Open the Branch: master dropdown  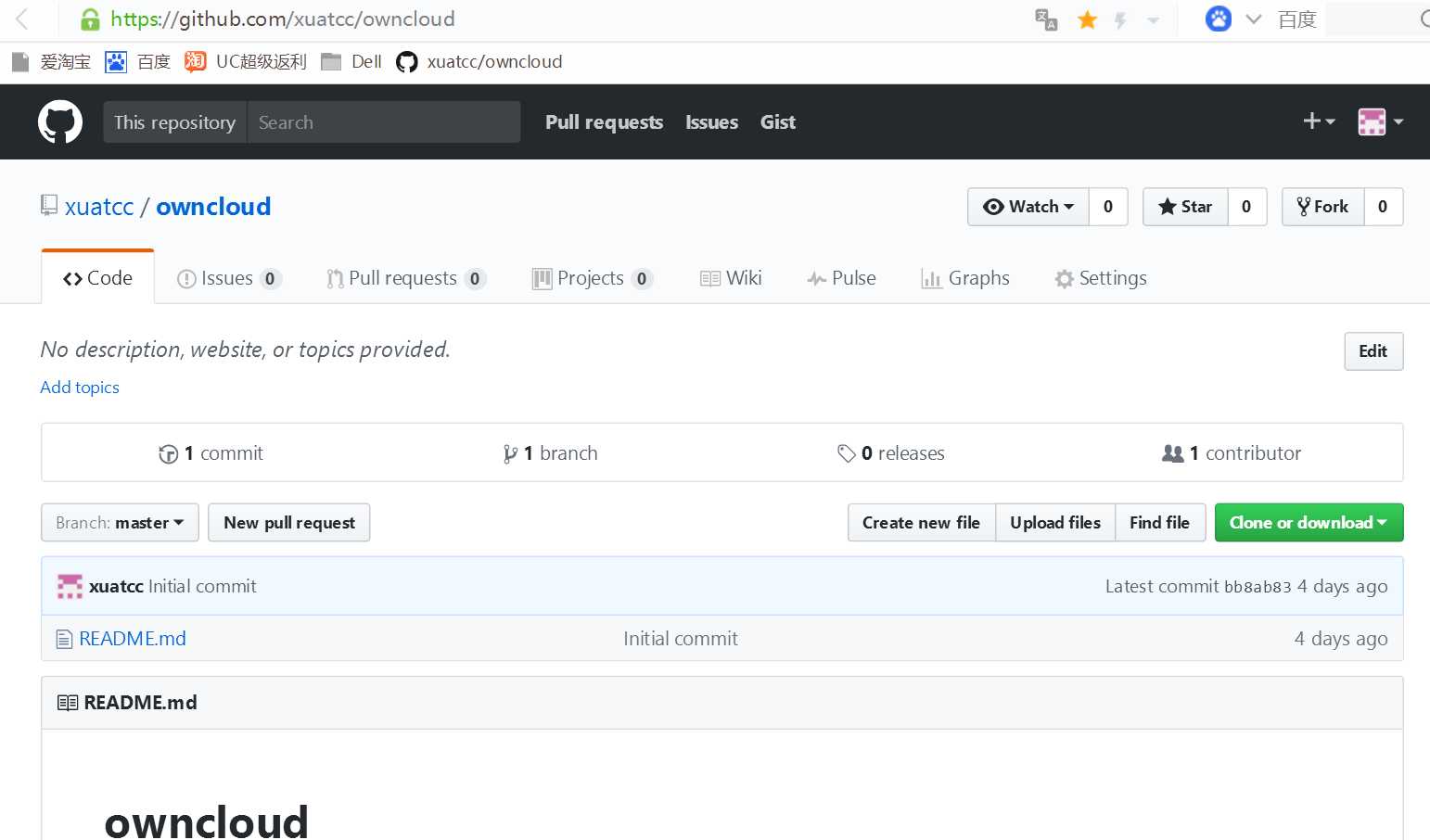tap(120, 523)
